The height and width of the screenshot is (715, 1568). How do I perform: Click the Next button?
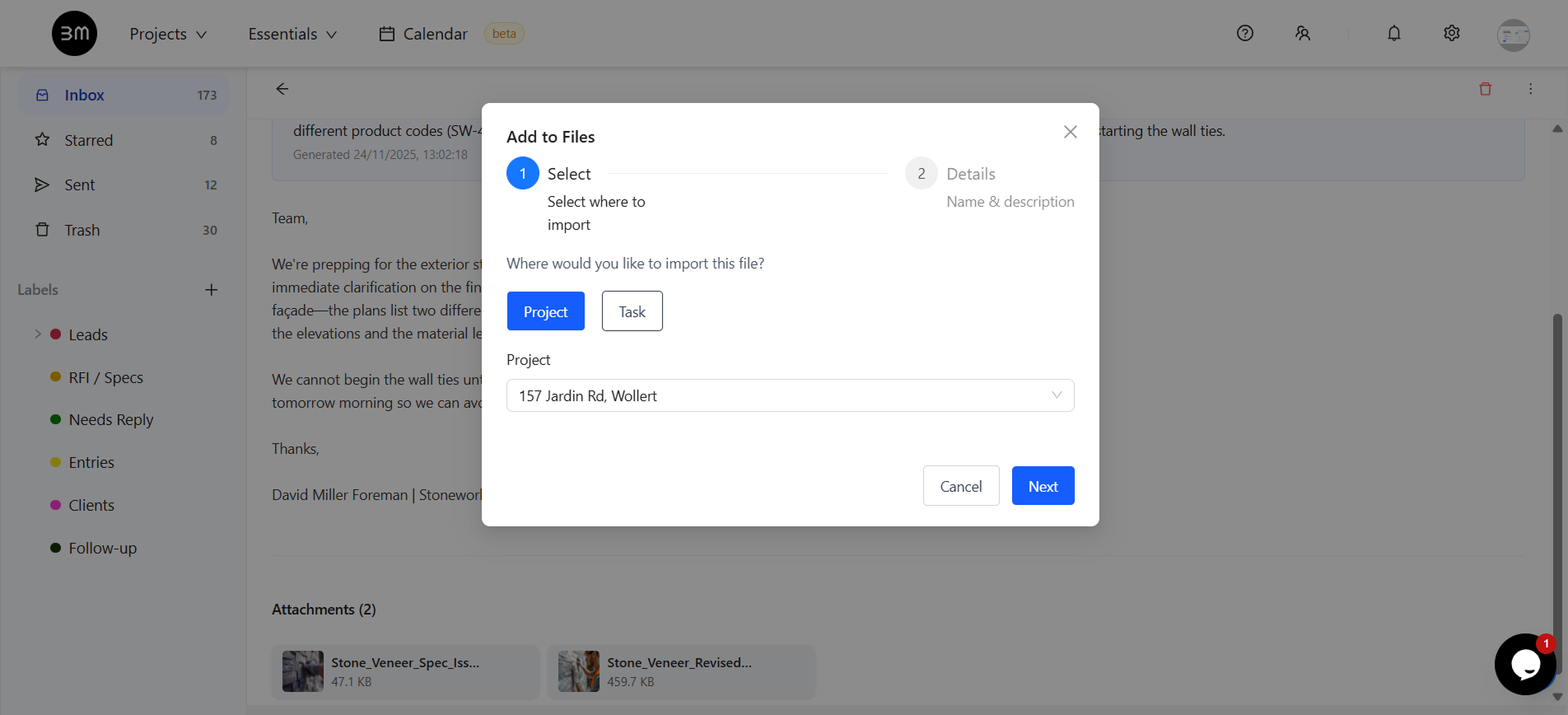[1043, 486]
